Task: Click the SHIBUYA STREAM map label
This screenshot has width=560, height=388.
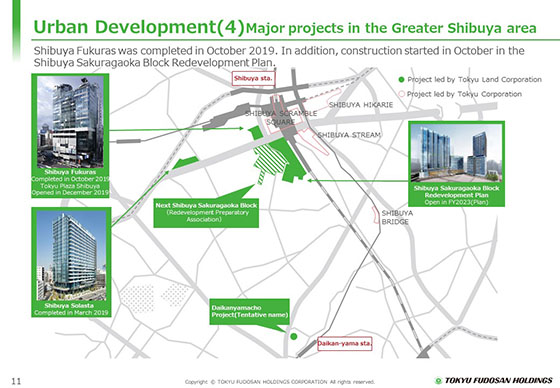Action: [349, 135]
